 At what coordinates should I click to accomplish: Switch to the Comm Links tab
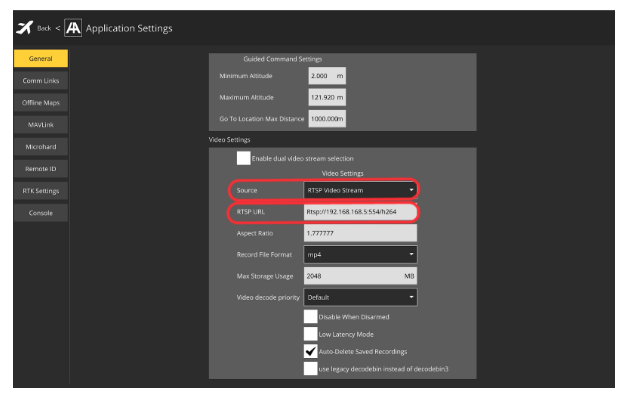pyautogui.click(x=41, y=81)
